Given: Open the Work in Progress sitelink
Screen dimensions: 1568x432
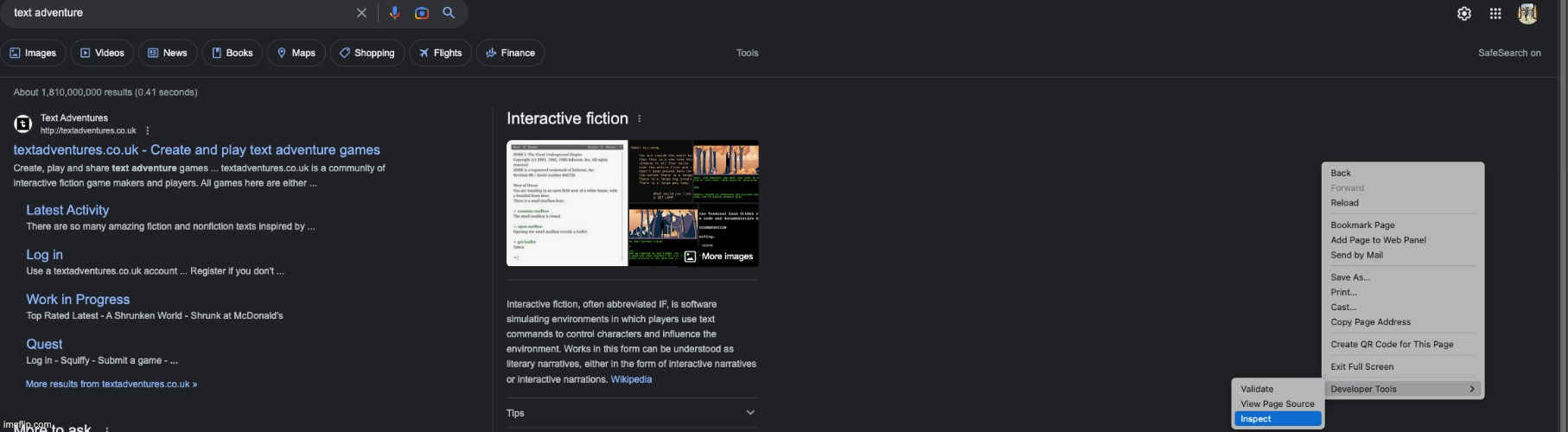Looking at the screenshot, I should pos(78,300).
